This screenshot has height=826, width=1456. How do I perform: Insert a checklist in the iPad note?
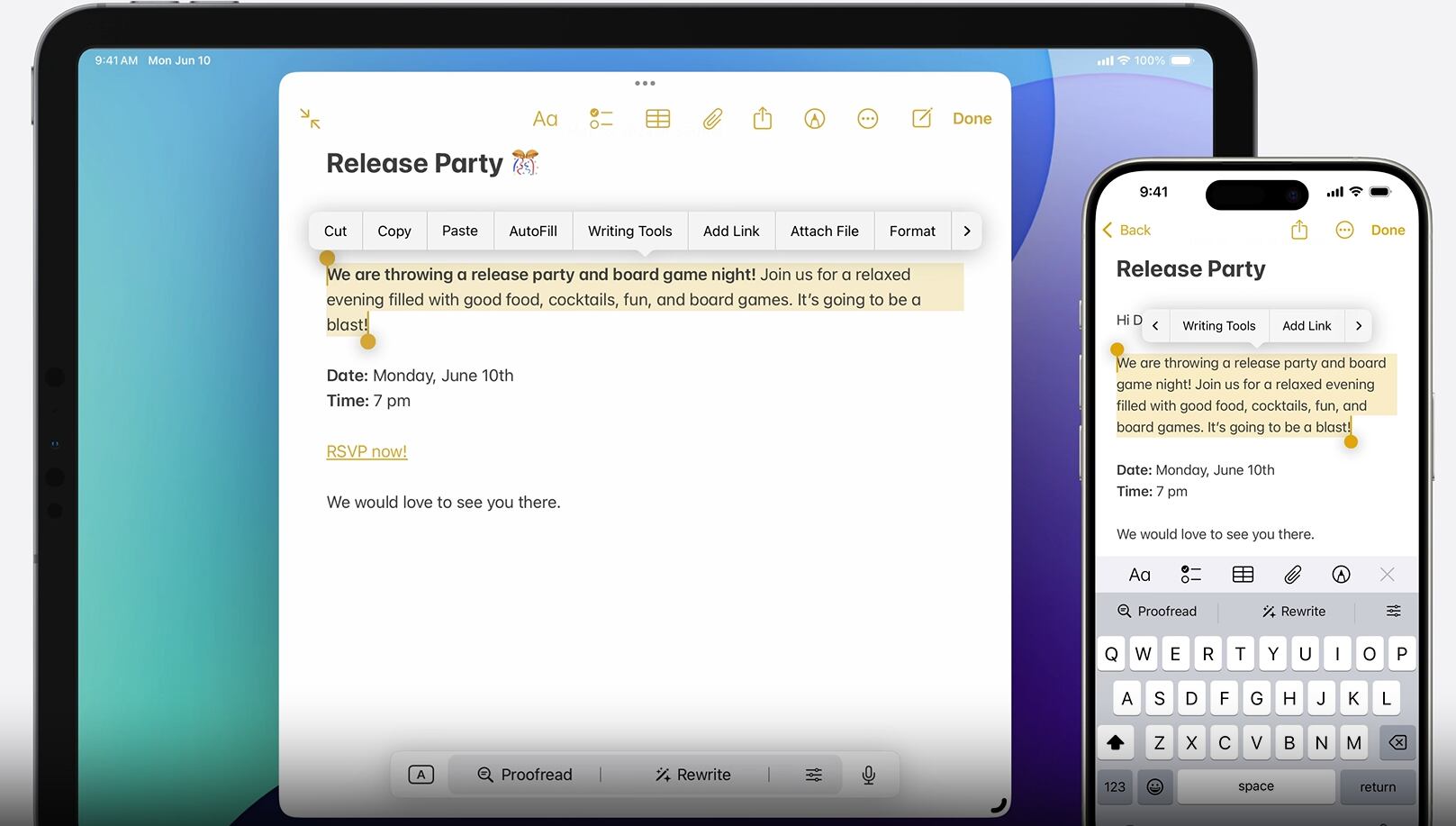point(601,119)
